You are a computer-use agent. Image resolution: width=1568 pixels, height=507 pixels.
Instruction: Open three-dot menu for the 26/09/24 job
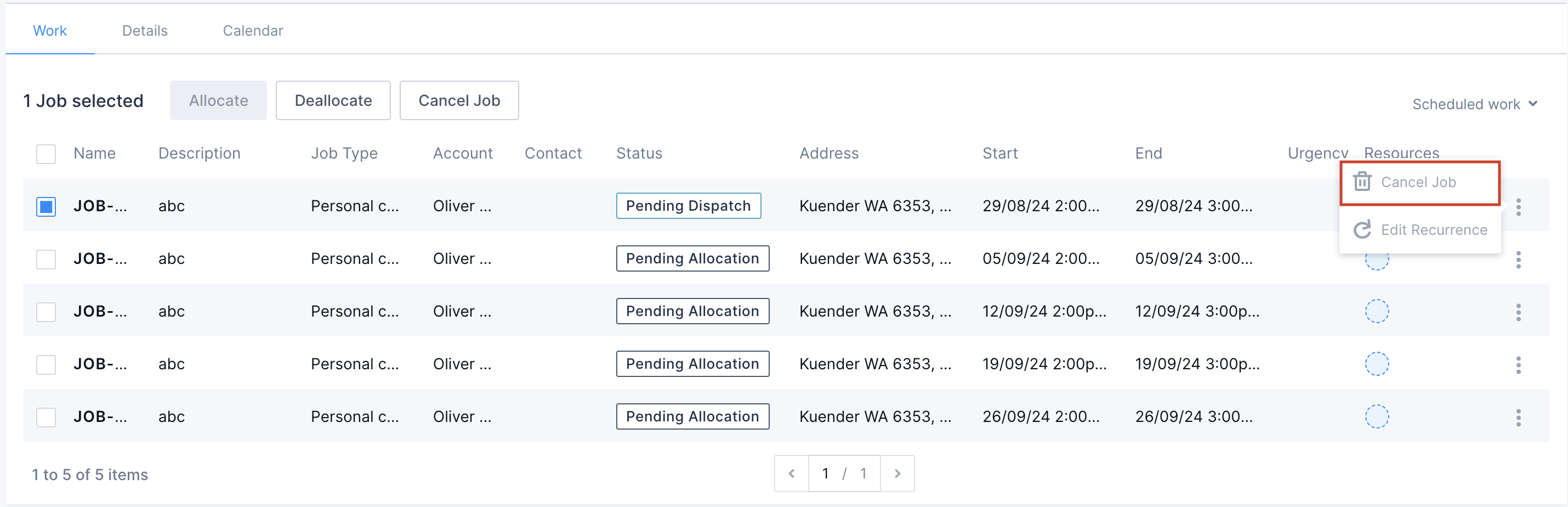click(x=1518, y=417)
